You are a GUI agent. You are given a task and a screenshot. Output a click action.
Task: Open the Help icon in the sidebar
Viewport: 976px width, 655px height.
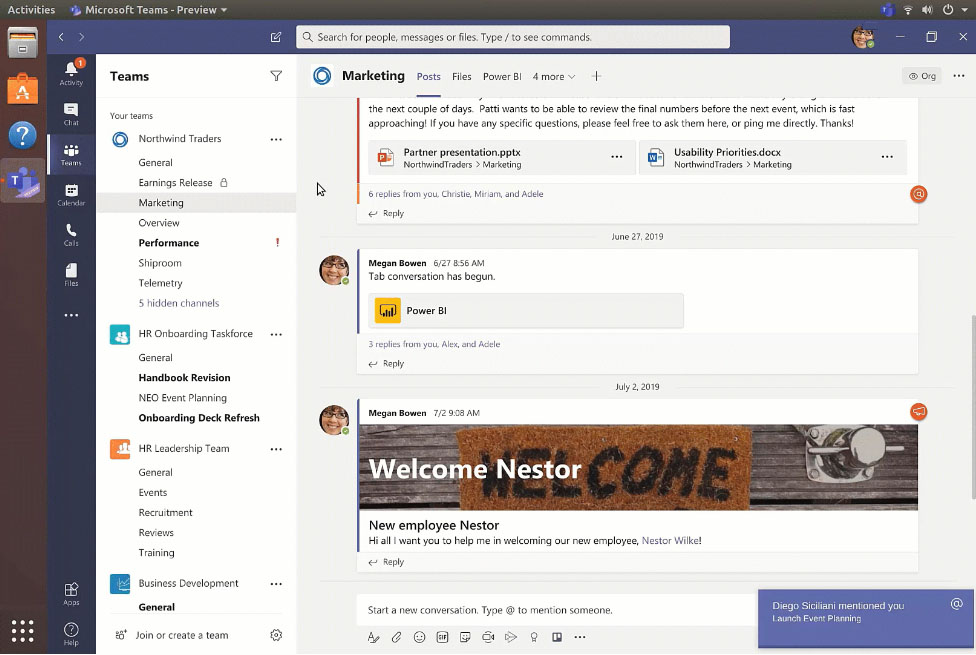[71, 633]
